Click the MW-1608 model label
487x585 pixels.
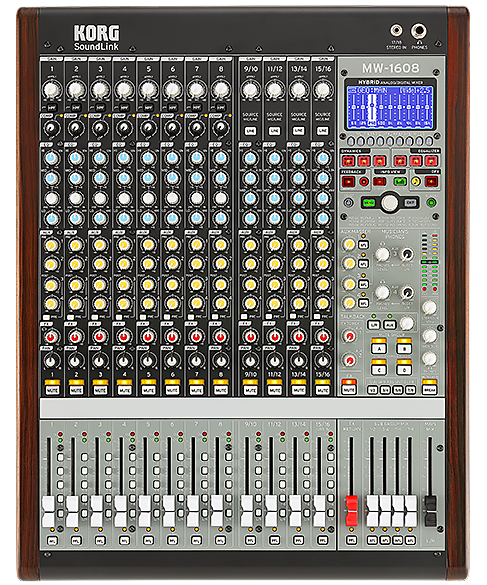point(390,68)
